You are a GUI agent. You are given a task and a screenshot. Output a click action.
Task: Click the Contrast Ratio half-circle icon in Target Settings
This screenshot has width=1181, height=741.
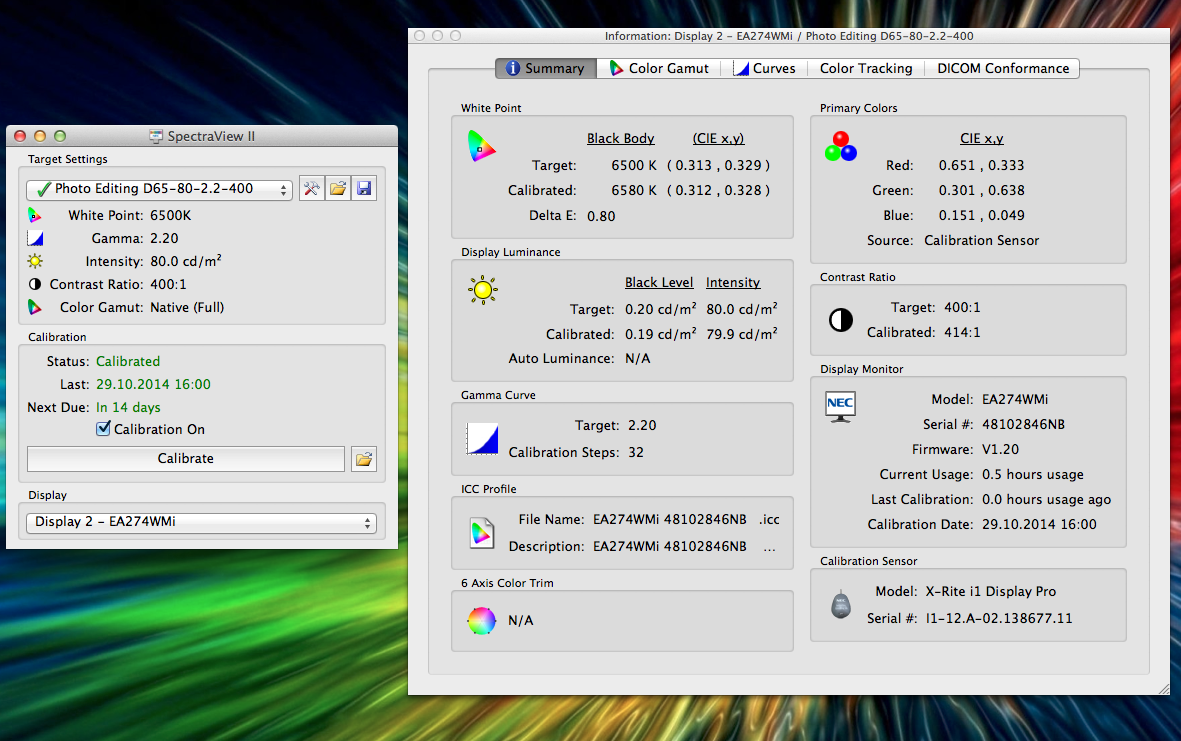pos(35,285)
